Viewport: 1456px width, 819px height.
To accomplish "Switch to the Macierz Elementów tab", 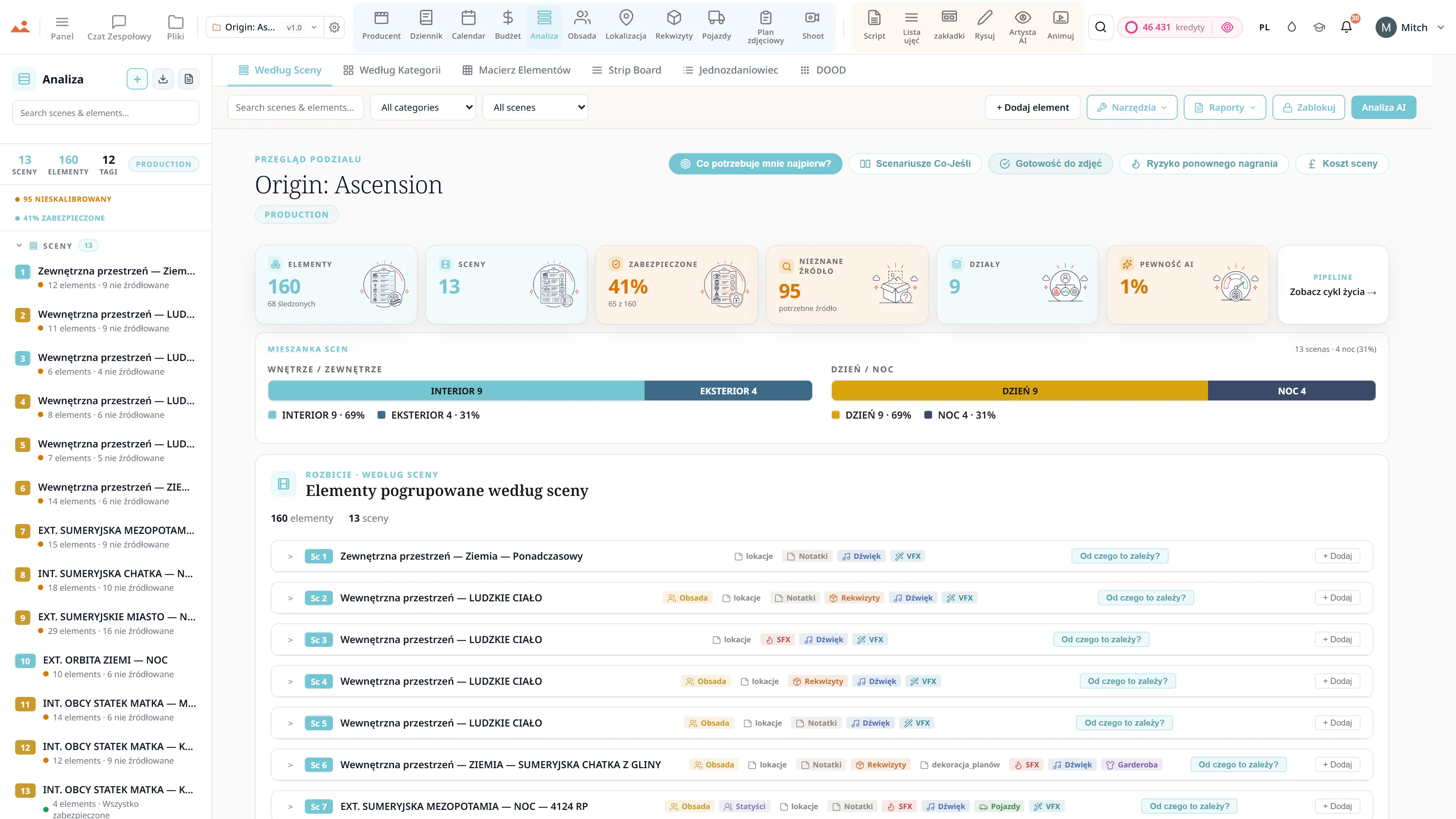I will pos(516,70).
